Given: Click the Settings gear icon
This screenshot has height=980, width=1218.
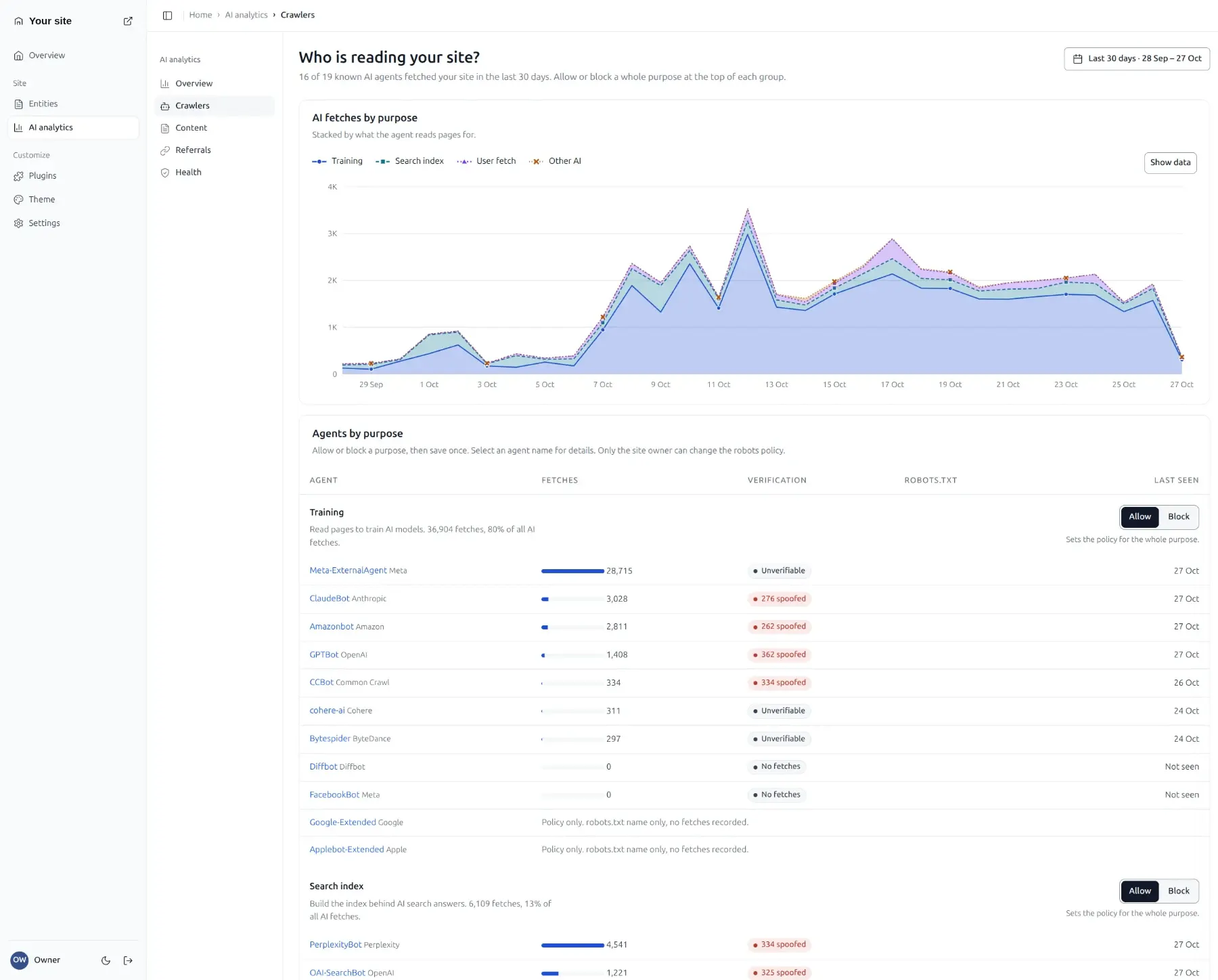Looking at the screenshot, I should pyautogui.click(x=19, y=223).
